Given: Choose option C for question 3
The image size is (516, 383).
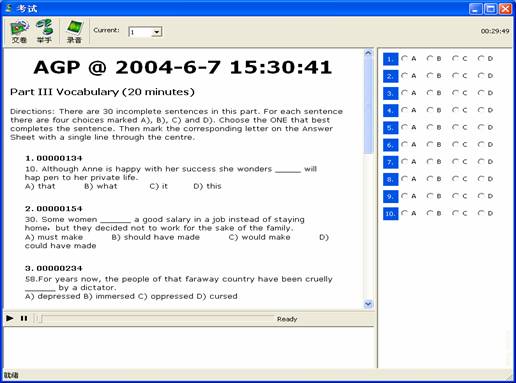Looking at the screenshot, I should (x=456, y=93).
